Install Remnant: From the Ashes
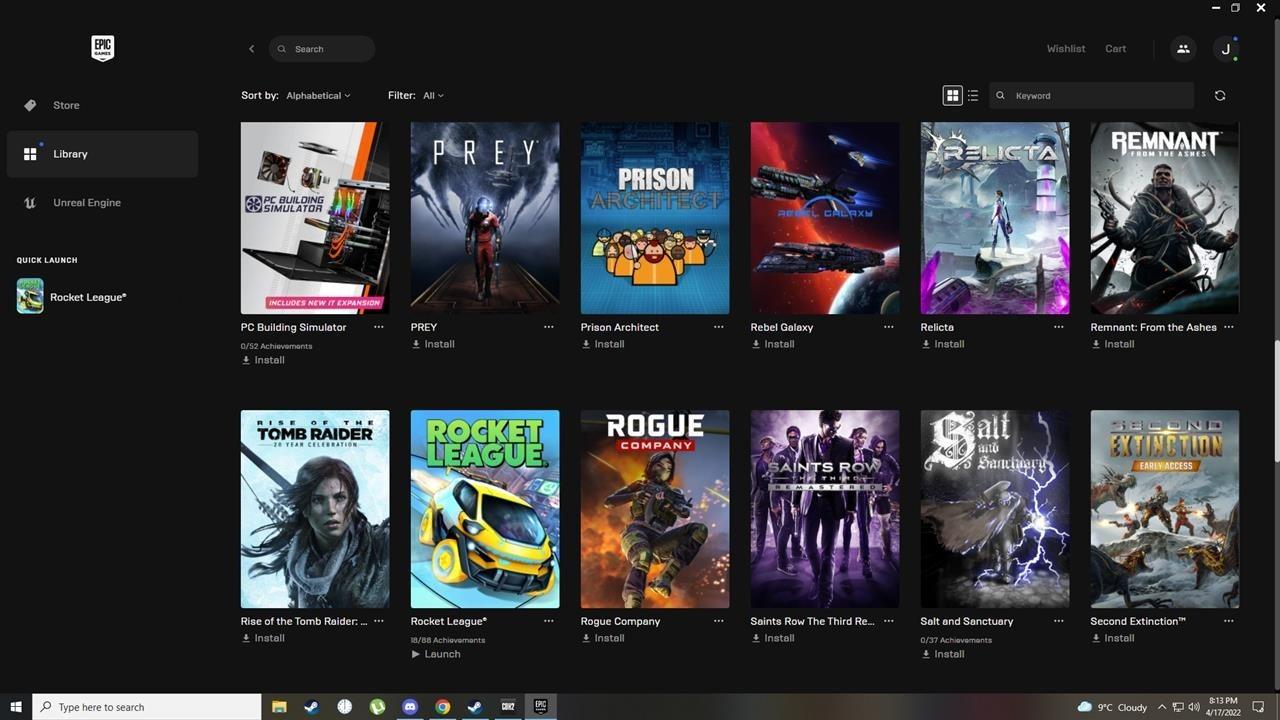This screenshot has height=720, width=1280. tap(1113, 344)
